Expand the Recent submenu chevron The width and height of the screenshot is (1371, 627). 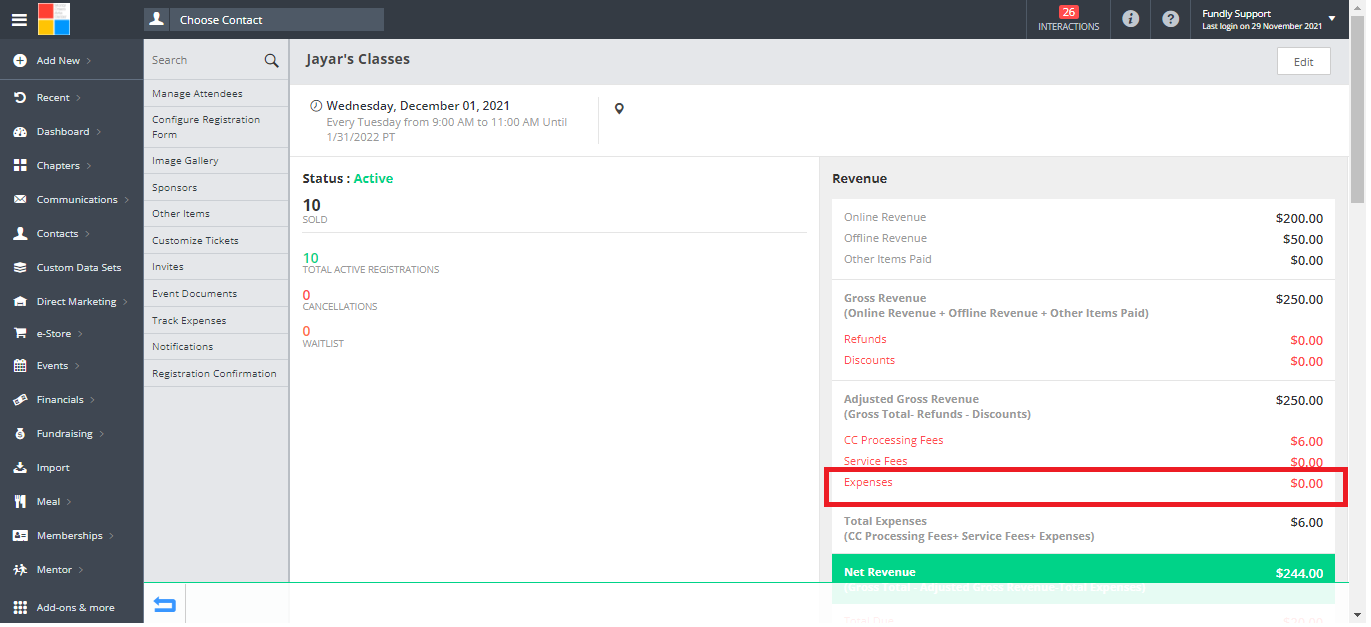(78, 98)
